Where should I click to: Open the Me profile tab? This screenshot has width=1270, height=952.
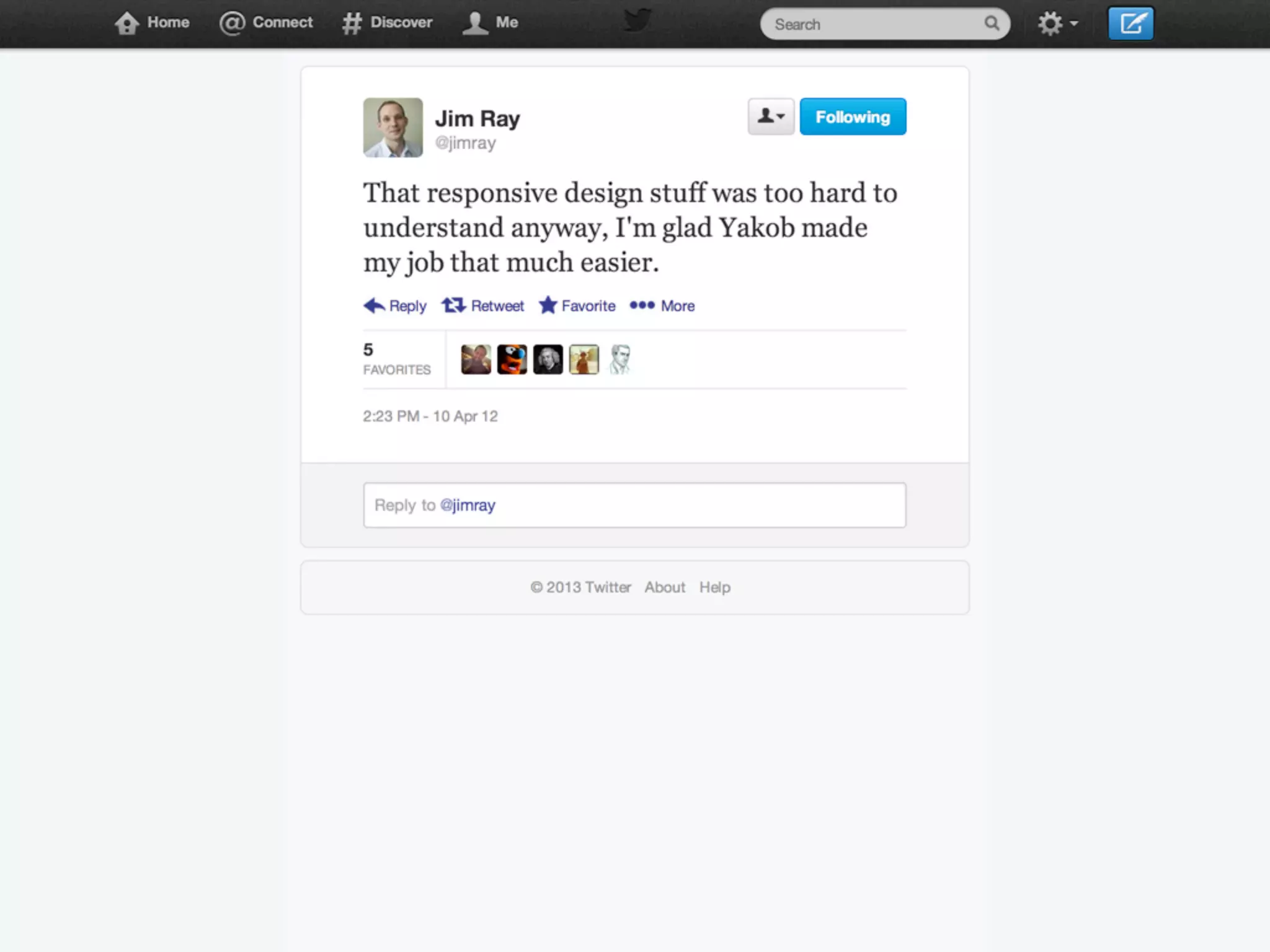[490, 23]
